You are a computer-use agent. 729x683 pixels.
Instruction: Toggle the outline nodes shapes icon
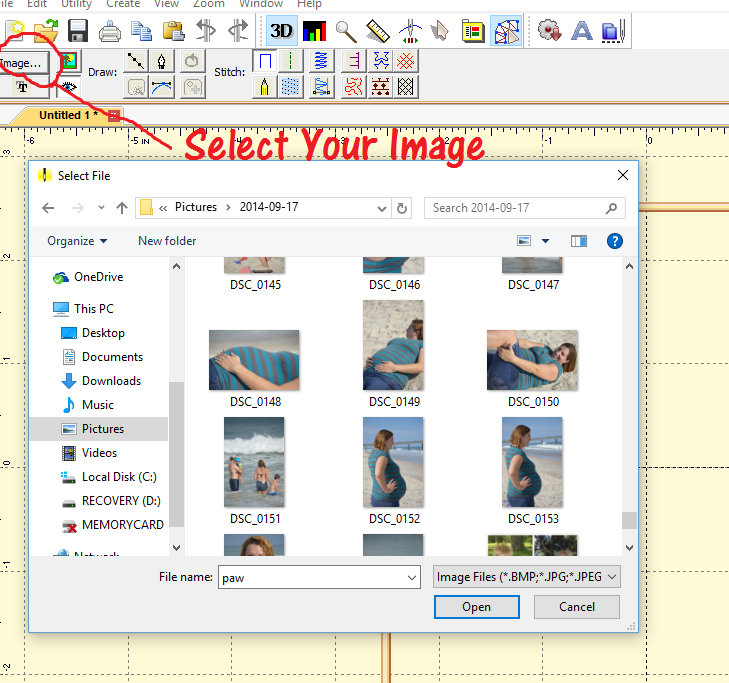tap(506, 31)
